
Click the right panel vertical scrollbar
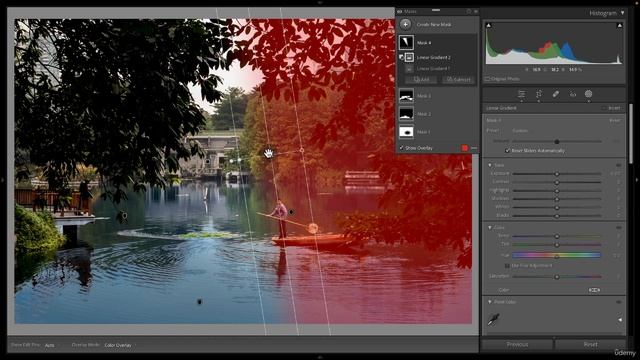(631, 133)
